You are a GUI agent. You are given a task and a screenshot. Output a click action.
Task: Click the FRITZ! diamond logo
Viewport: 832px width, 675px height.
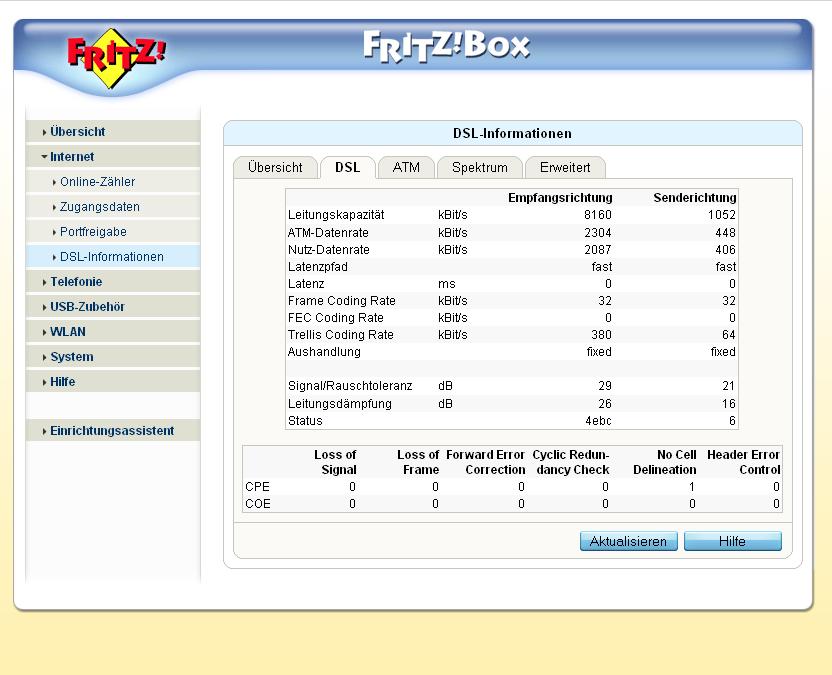(x=116, y=58)
